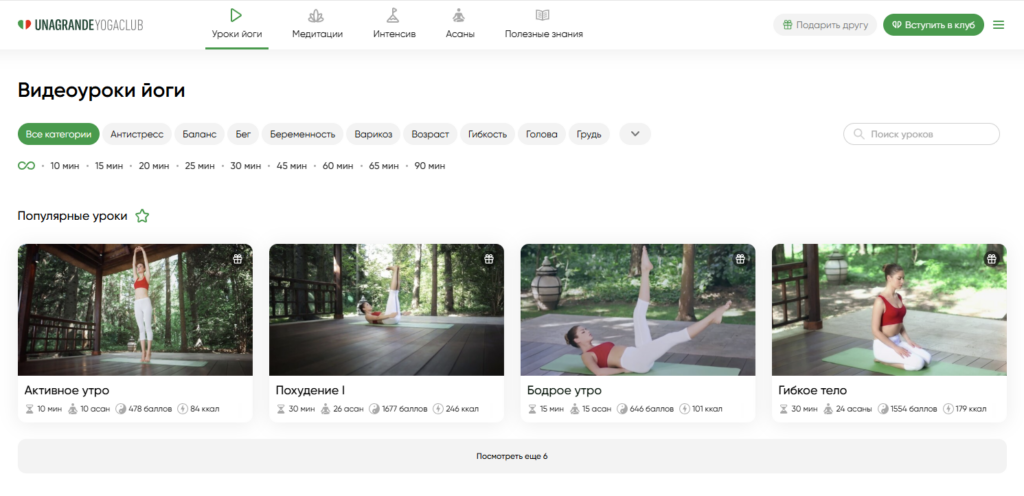Expand list via Посмотреть еще 6
1024x496 pixels.
click(512, 456)
